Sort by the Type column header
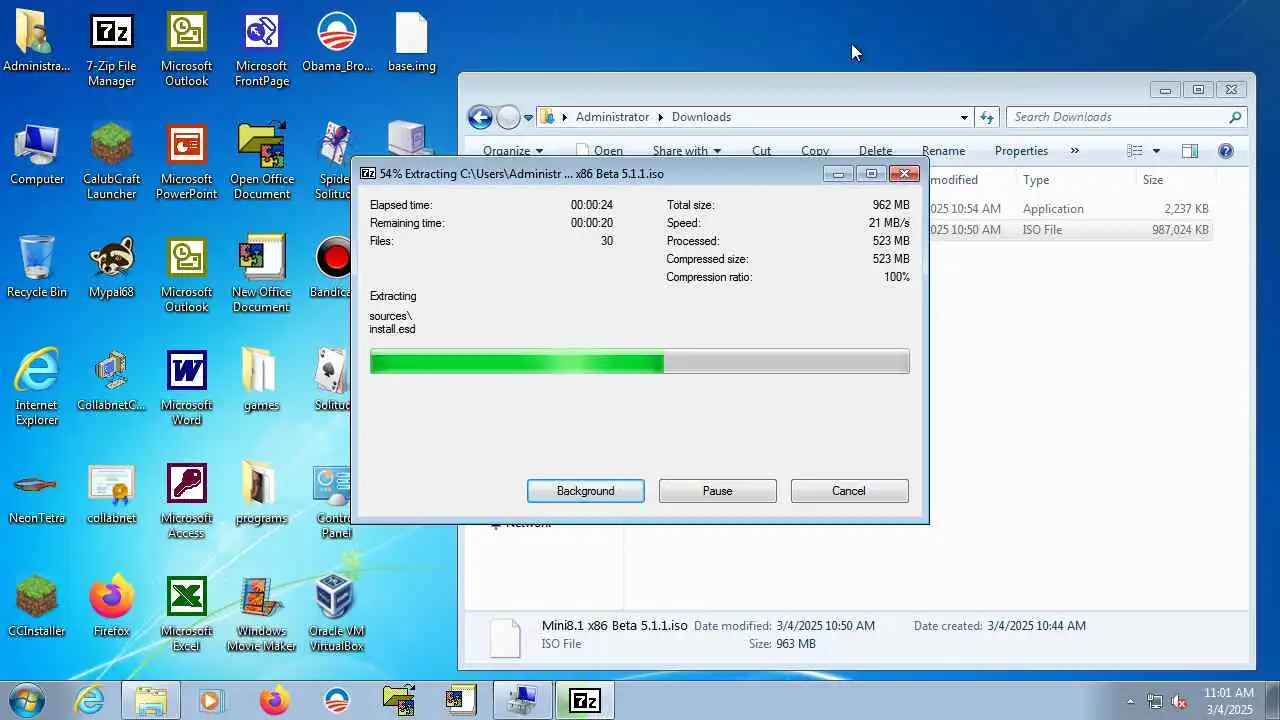1280x720 pixels. pyautogui.click(x=1075, y=180)
